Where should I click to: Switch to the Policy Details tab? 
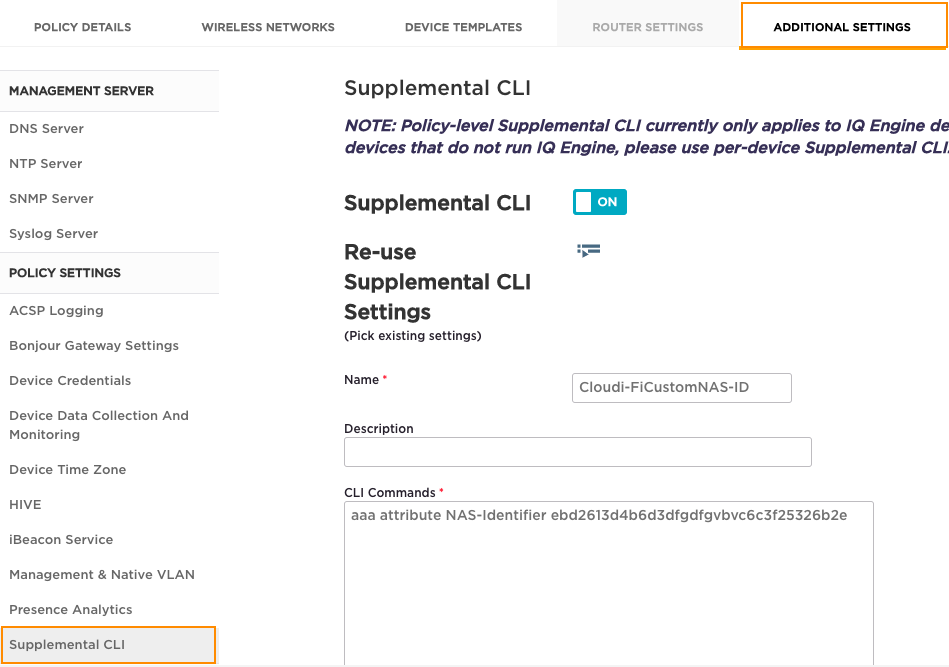point(82,27)
